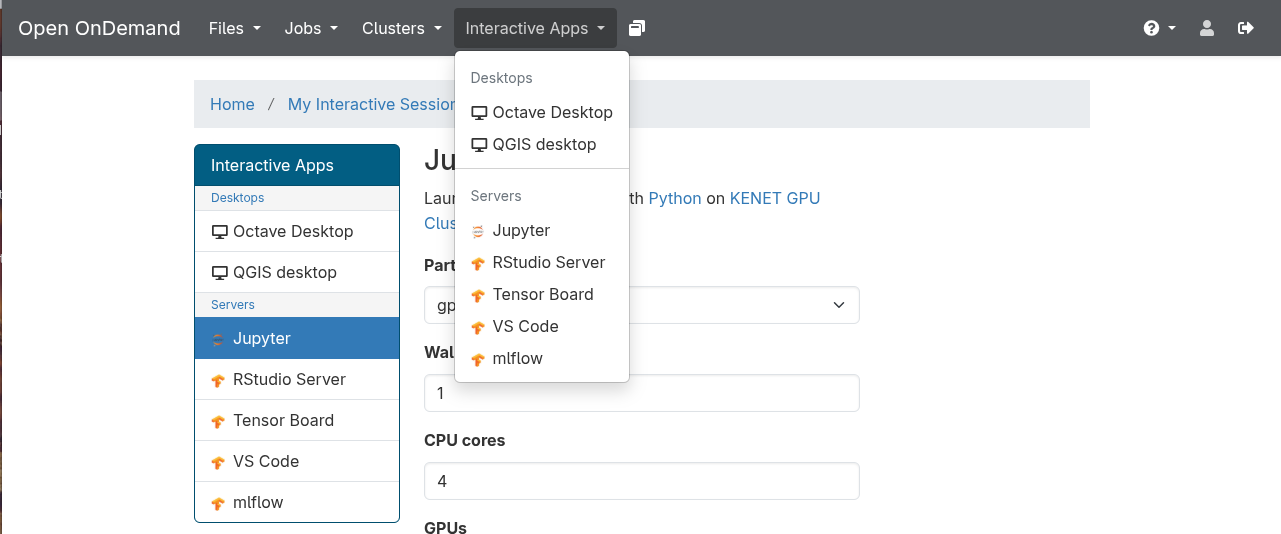Expand the Jobs dropdown menu
This screenshot has width=1281, height=534.
pos(310,28)
